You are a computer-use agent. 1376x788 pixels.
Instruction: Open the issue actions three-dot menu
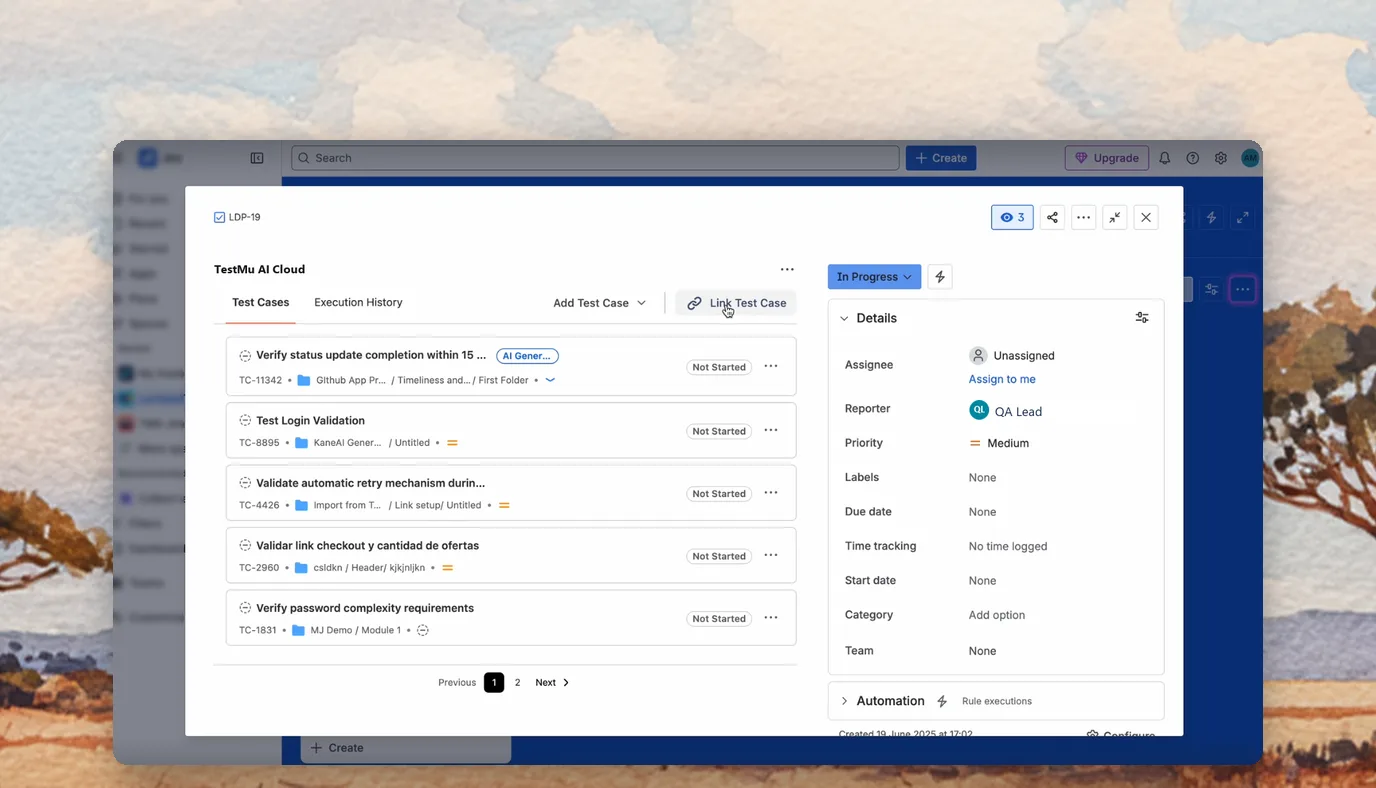(1083, 217)
